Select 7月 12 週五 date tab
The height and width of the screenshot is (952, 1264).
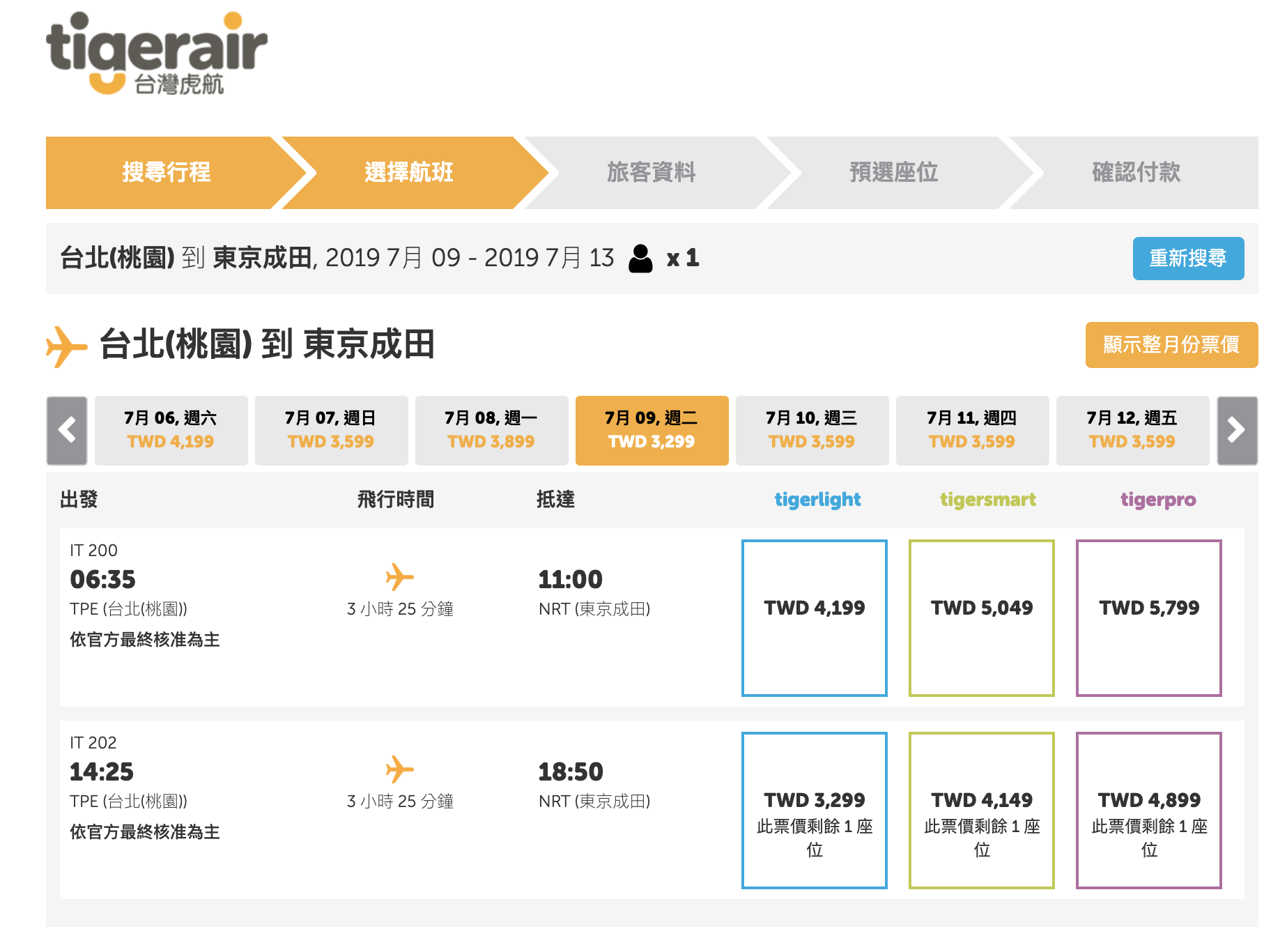pyautogui.click(x=1133, y=431)
